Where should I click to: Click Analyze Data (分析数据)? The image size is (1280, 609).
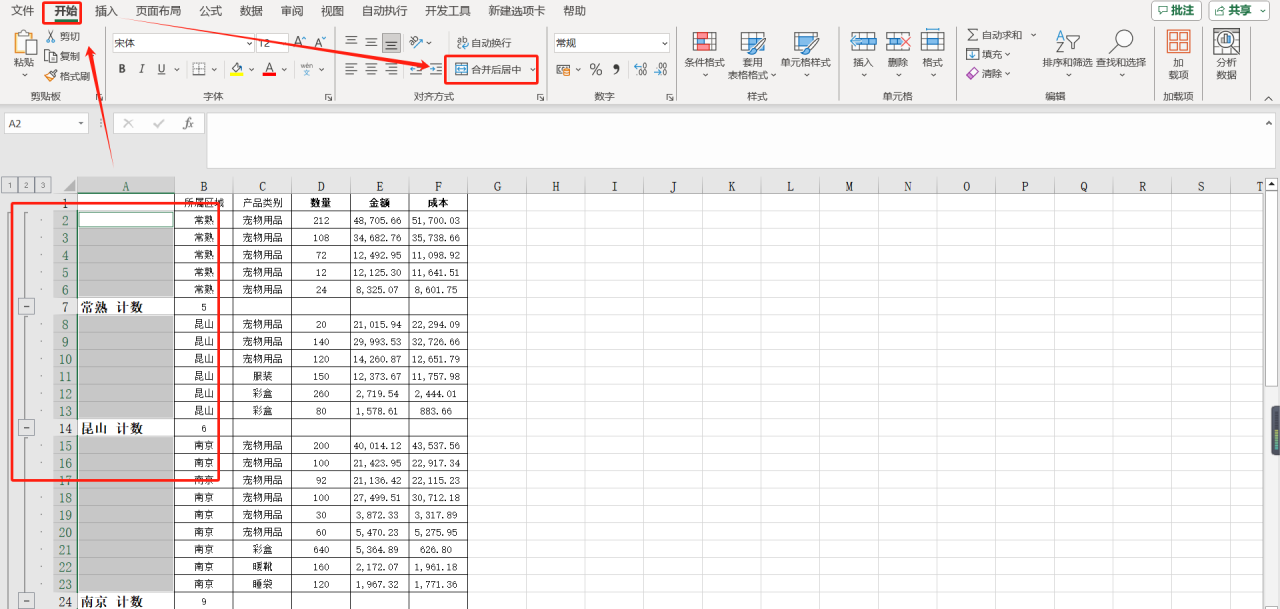pyautogui.click(x=1226, y=55)
